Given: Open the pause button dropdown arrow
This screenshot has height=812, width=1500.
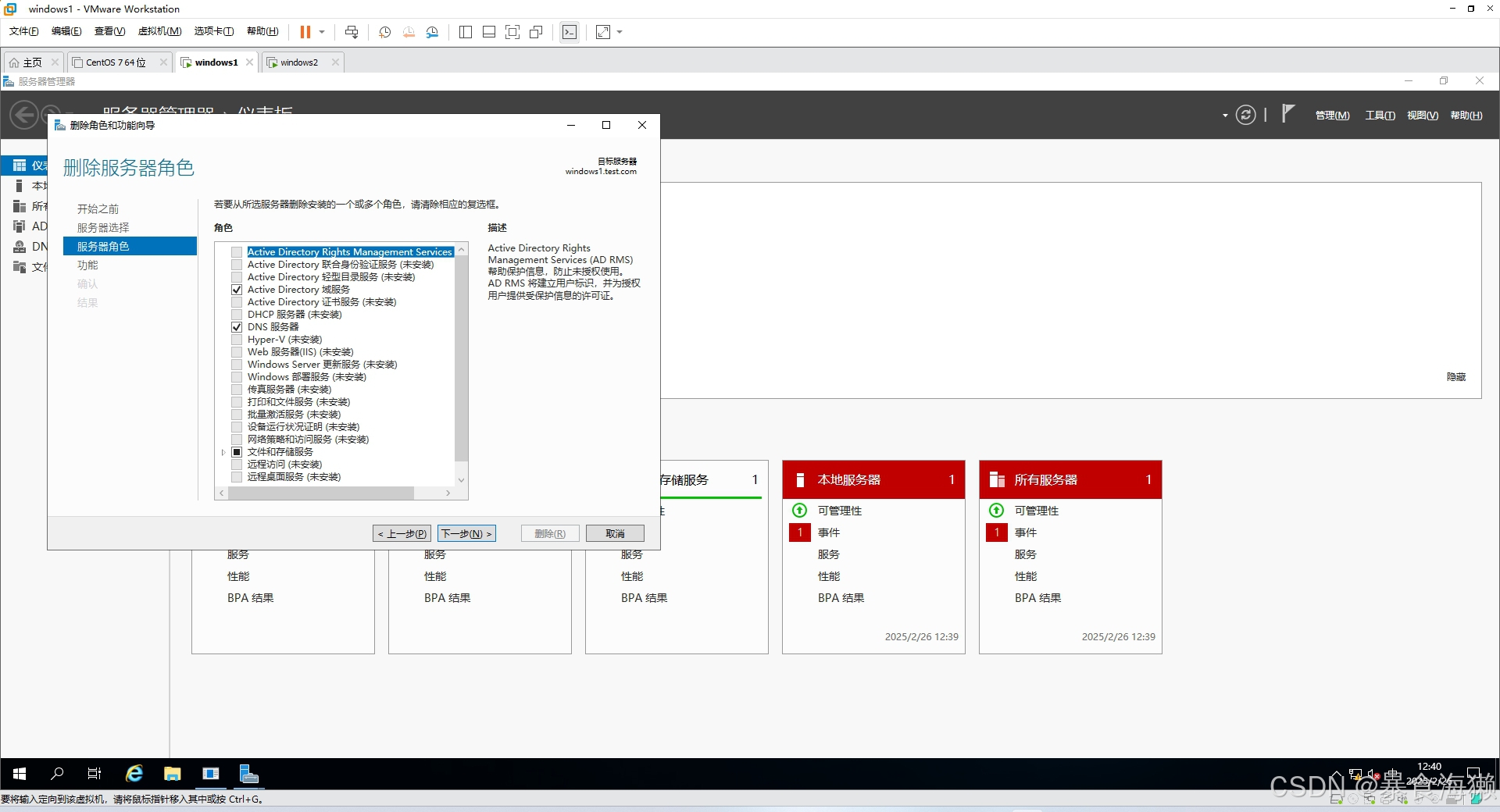Looking at the screenshot, I should point(322,32).
